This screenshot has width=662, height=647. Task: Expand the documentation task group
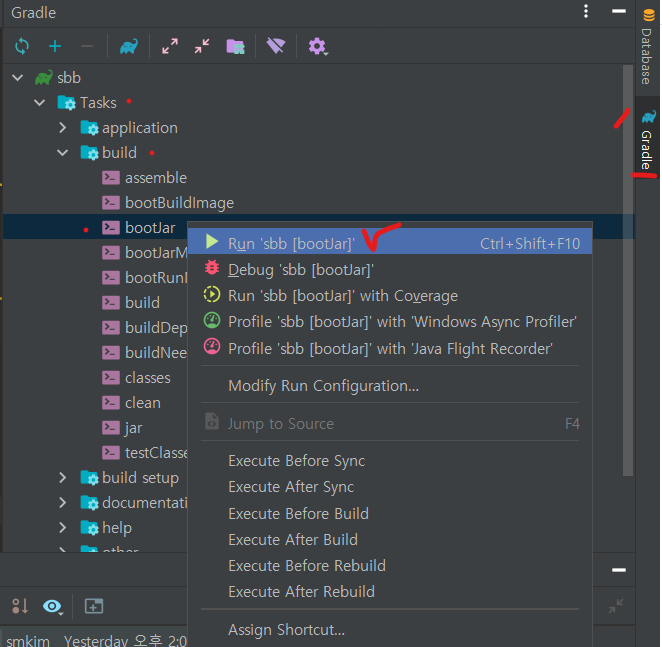point(62,503)
